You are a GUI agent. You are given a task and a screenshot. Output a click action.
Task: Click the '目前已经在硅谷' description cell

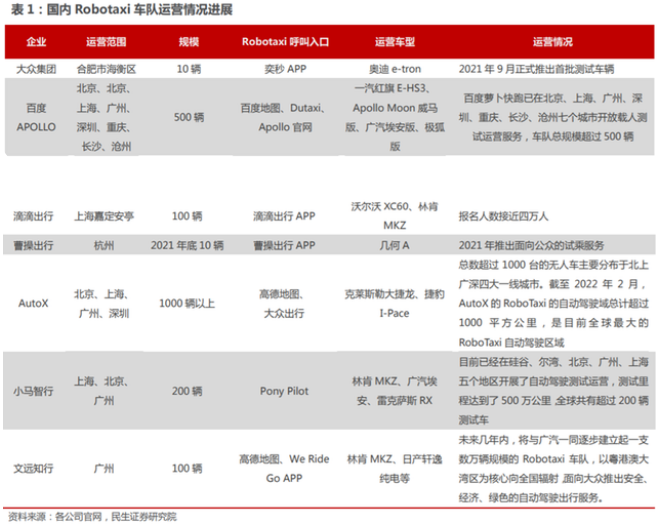coord(554,391)
